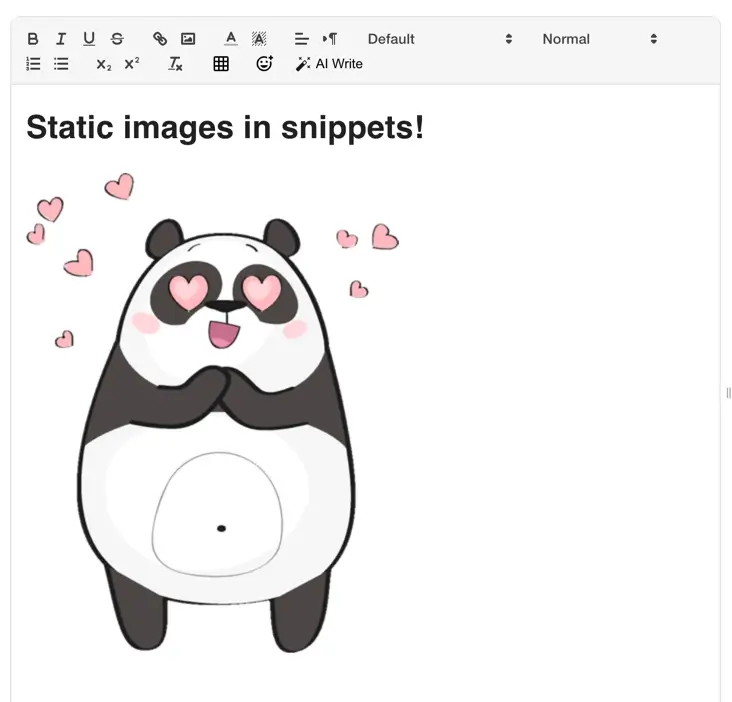Toggle underline formatting
Screen dimensions: 732x702
(89, 39)
